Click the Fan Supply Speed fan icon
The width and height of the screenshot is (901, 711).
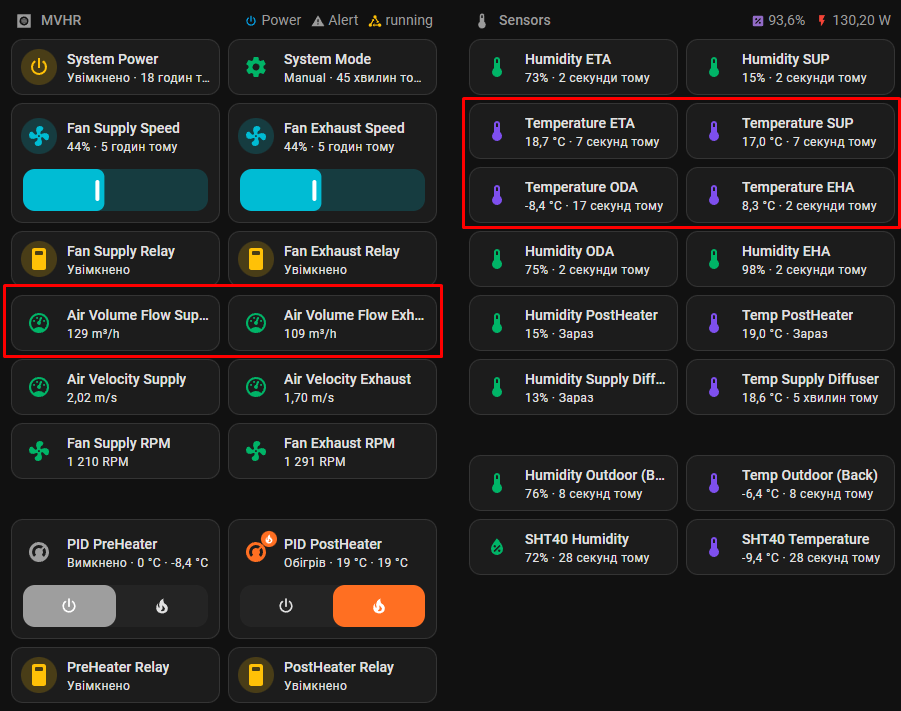coord(39,137)
